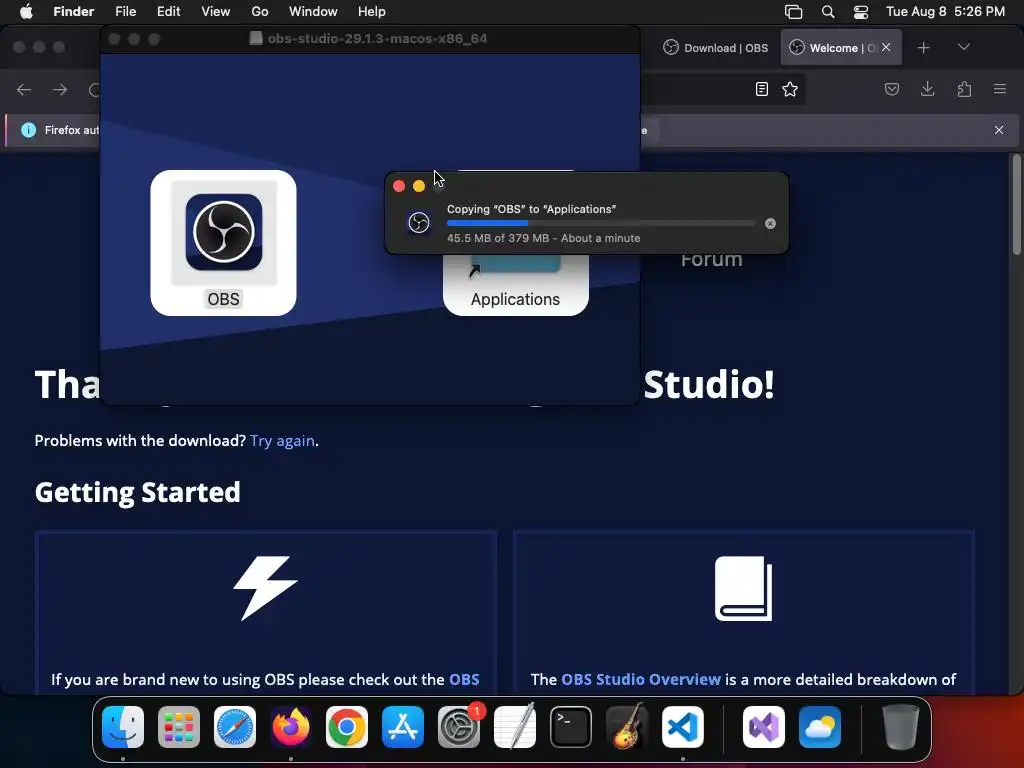Open the Trash in the Dock
The height and width of the screenshot is (768, 1024).
coord(901,727)
